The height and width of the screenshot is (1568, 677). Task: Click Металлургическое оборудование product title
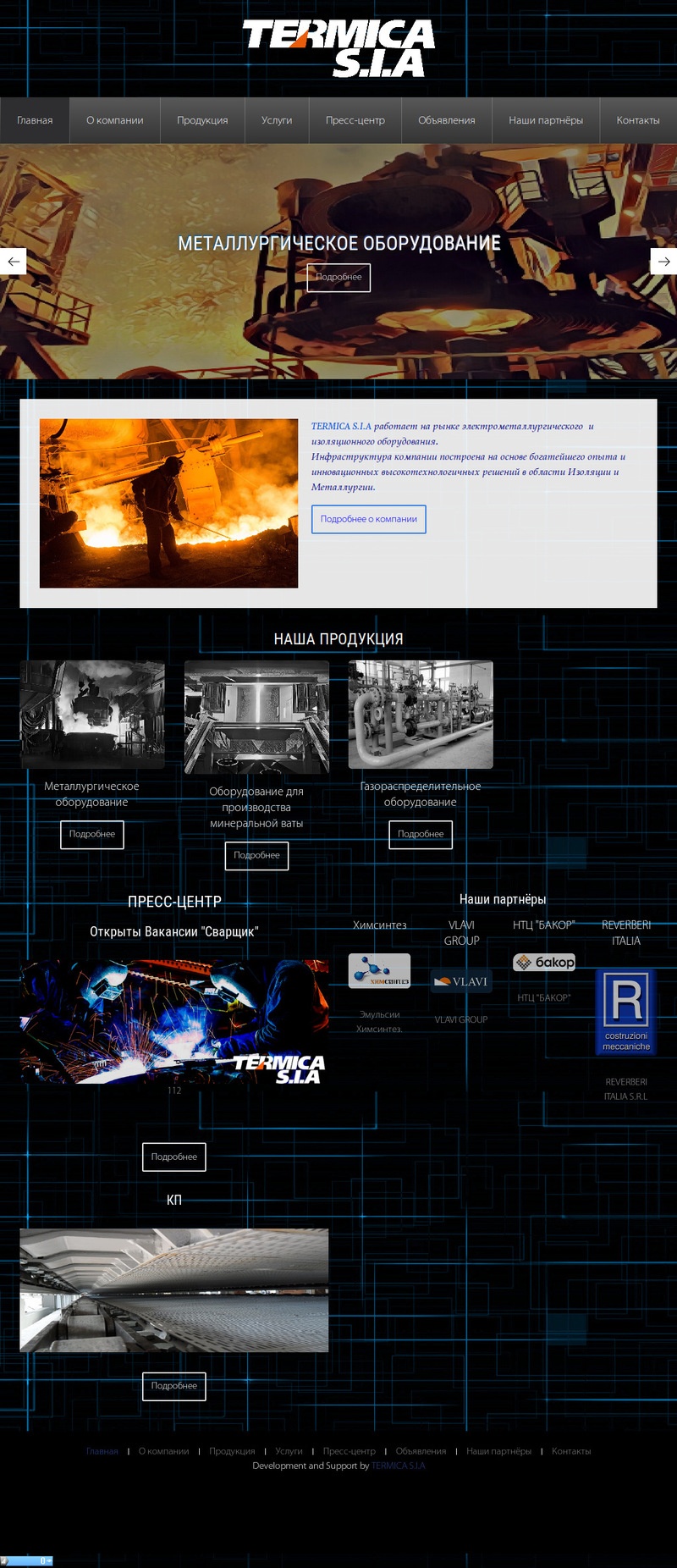[92, 794]
